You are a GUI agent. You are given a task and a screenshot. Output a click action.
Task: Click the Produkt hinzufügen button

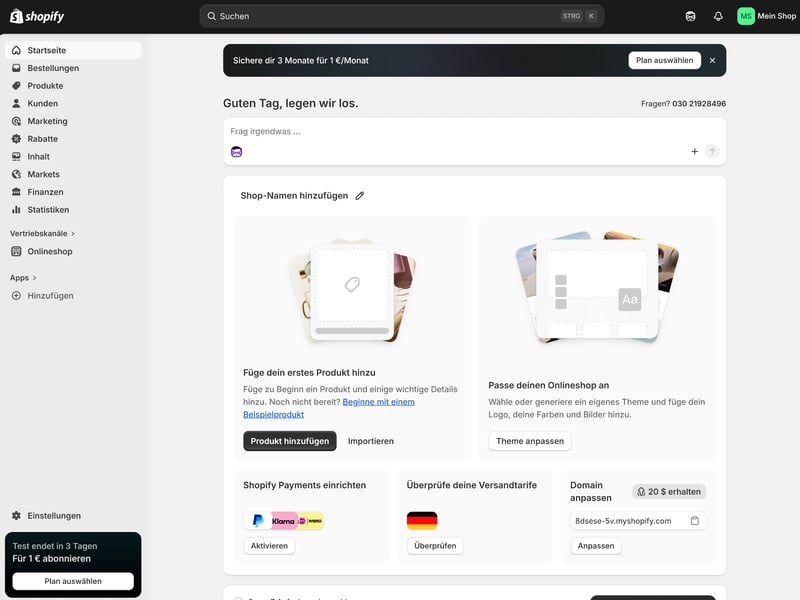pos(290,441)
